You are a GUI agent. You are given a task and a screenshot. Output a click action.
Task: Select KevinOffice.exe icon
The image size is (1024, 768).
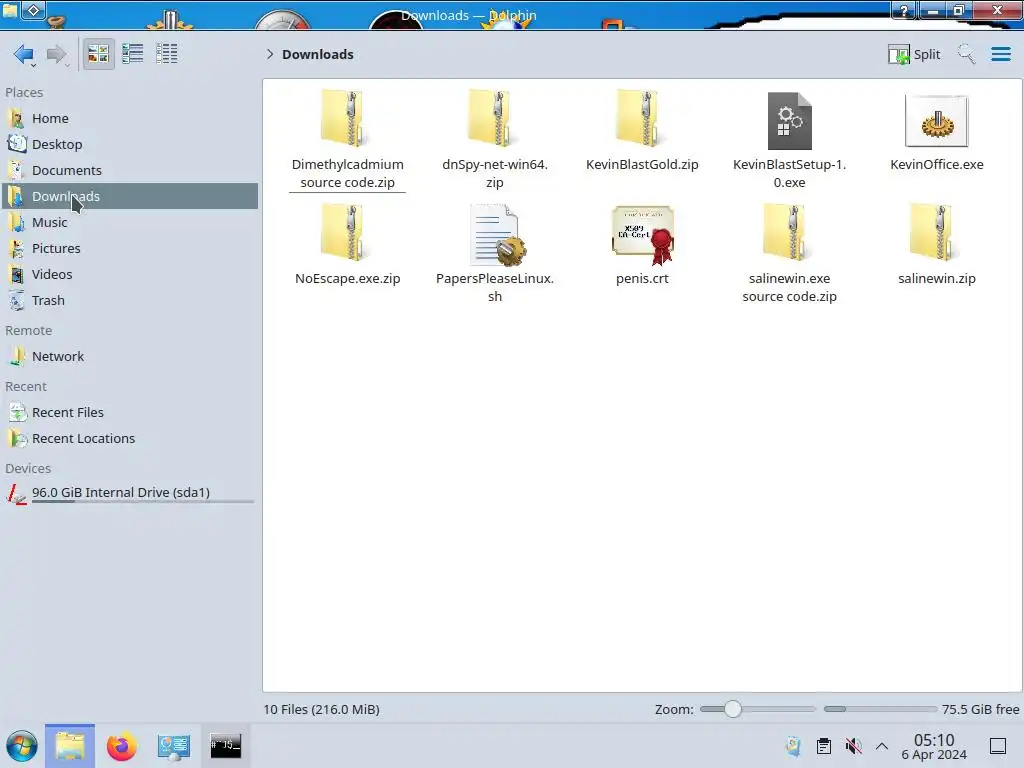936,121
